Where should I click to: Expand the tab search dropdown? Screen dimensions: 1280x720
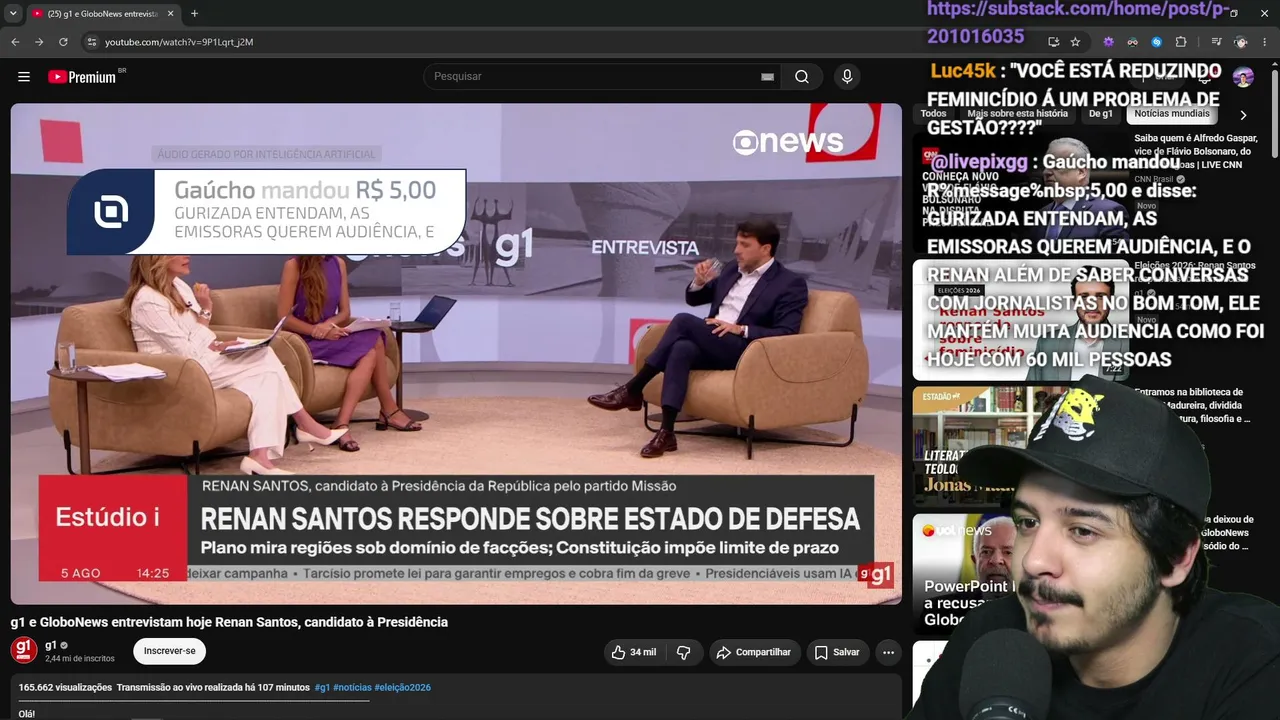13,13
